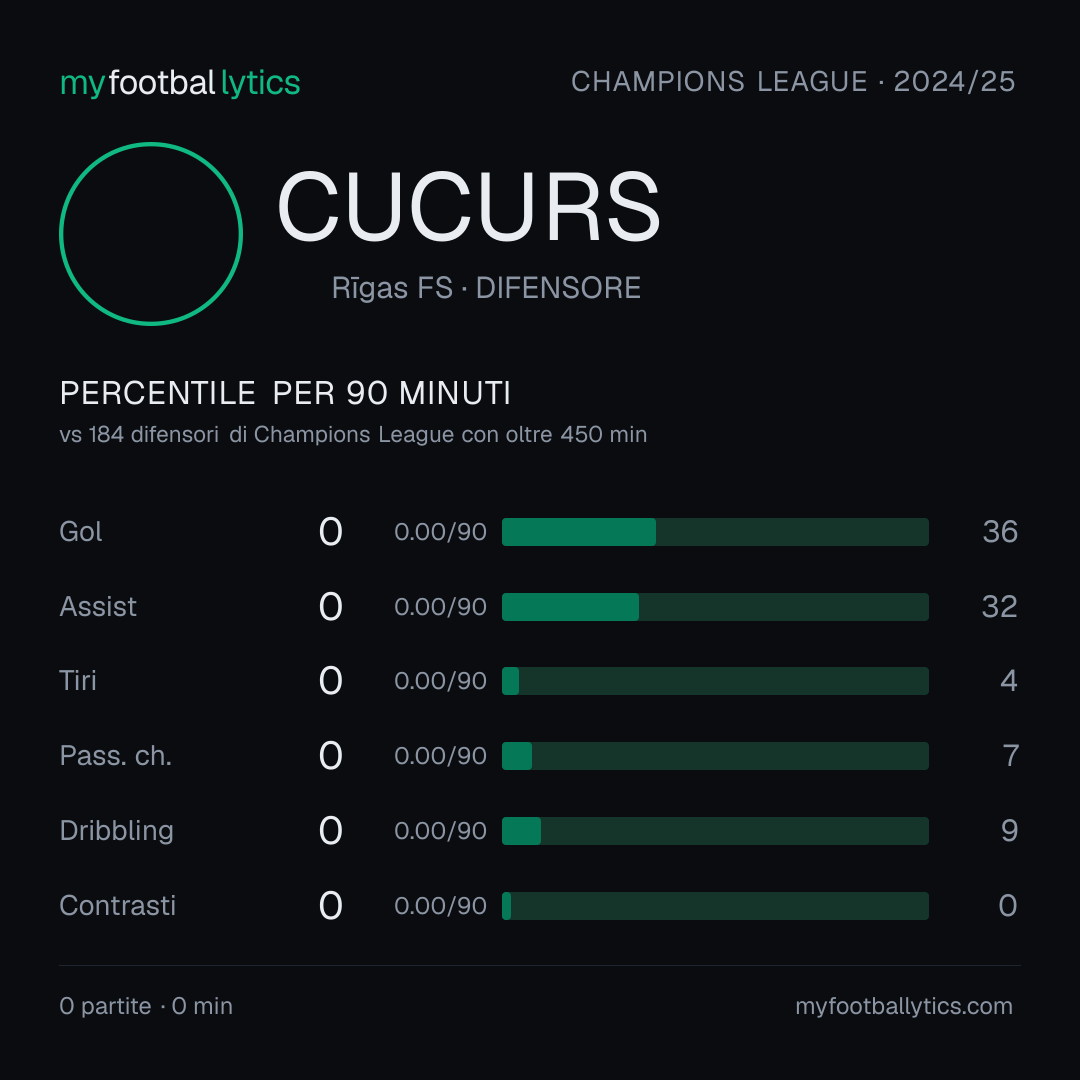Click the Assist percentile value 32

point(999,607)
